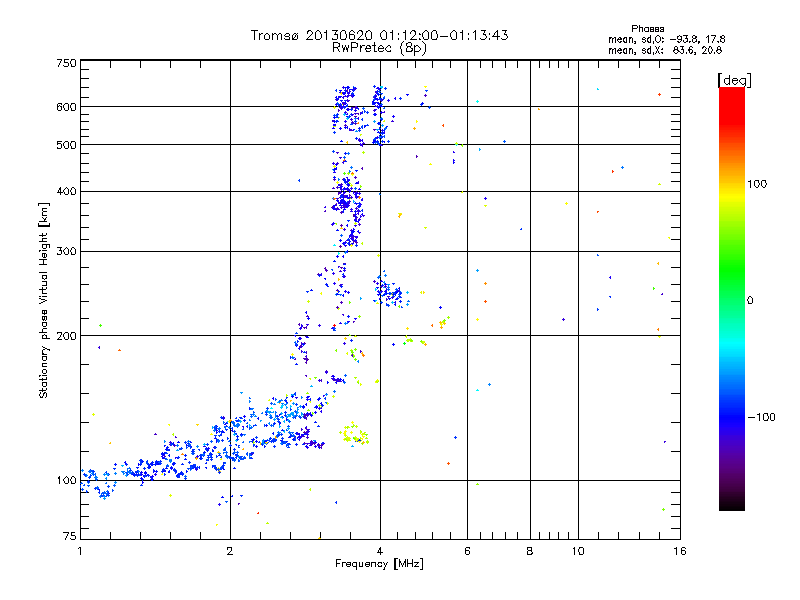Click the blue echo cluster near 4 MHz, 250 km
This screenshot has height=600, width=800.
click(x=390, y=291)
